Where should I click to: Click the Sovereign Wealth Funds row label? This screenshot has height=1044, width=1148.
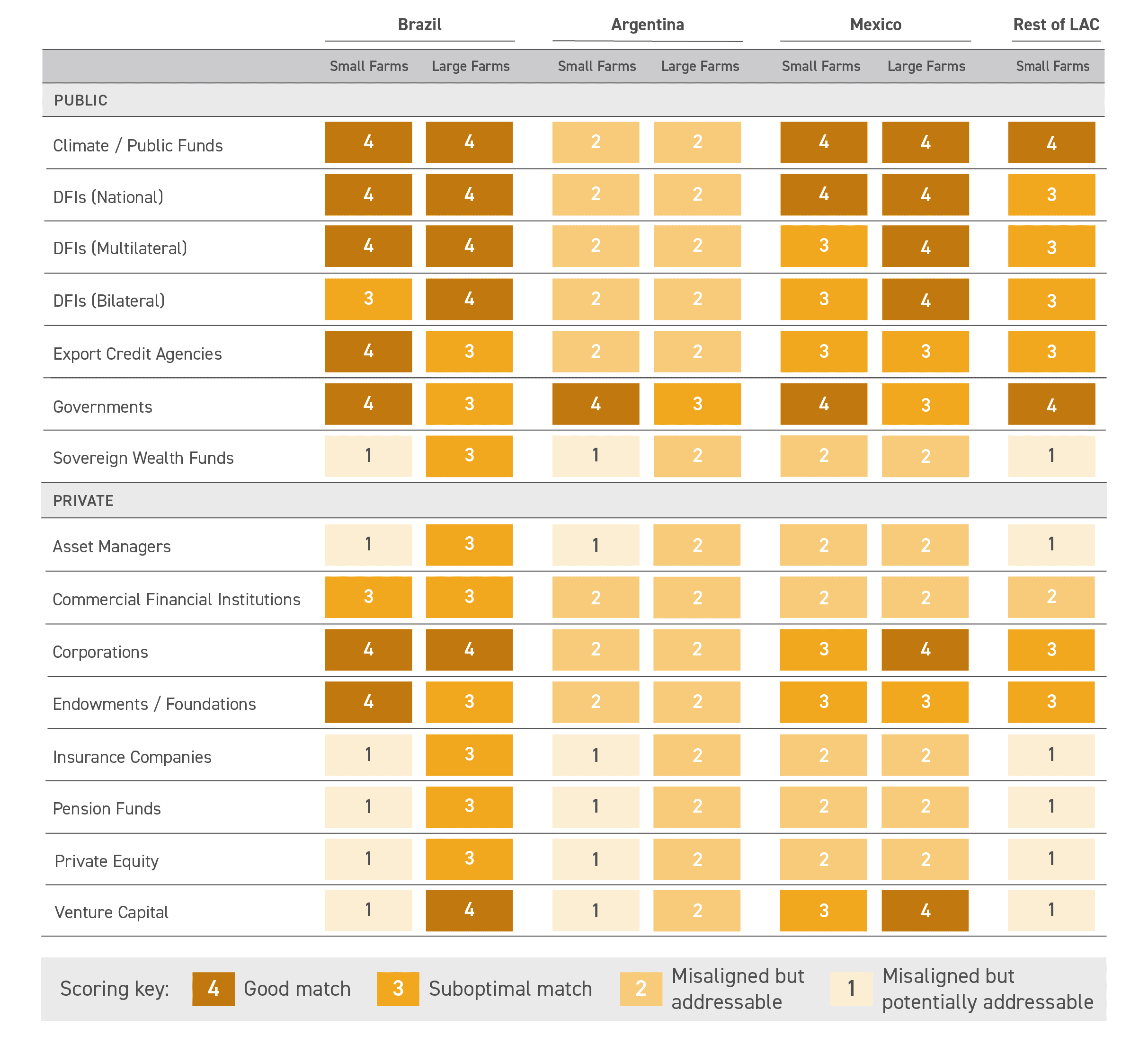click(143, 458)
